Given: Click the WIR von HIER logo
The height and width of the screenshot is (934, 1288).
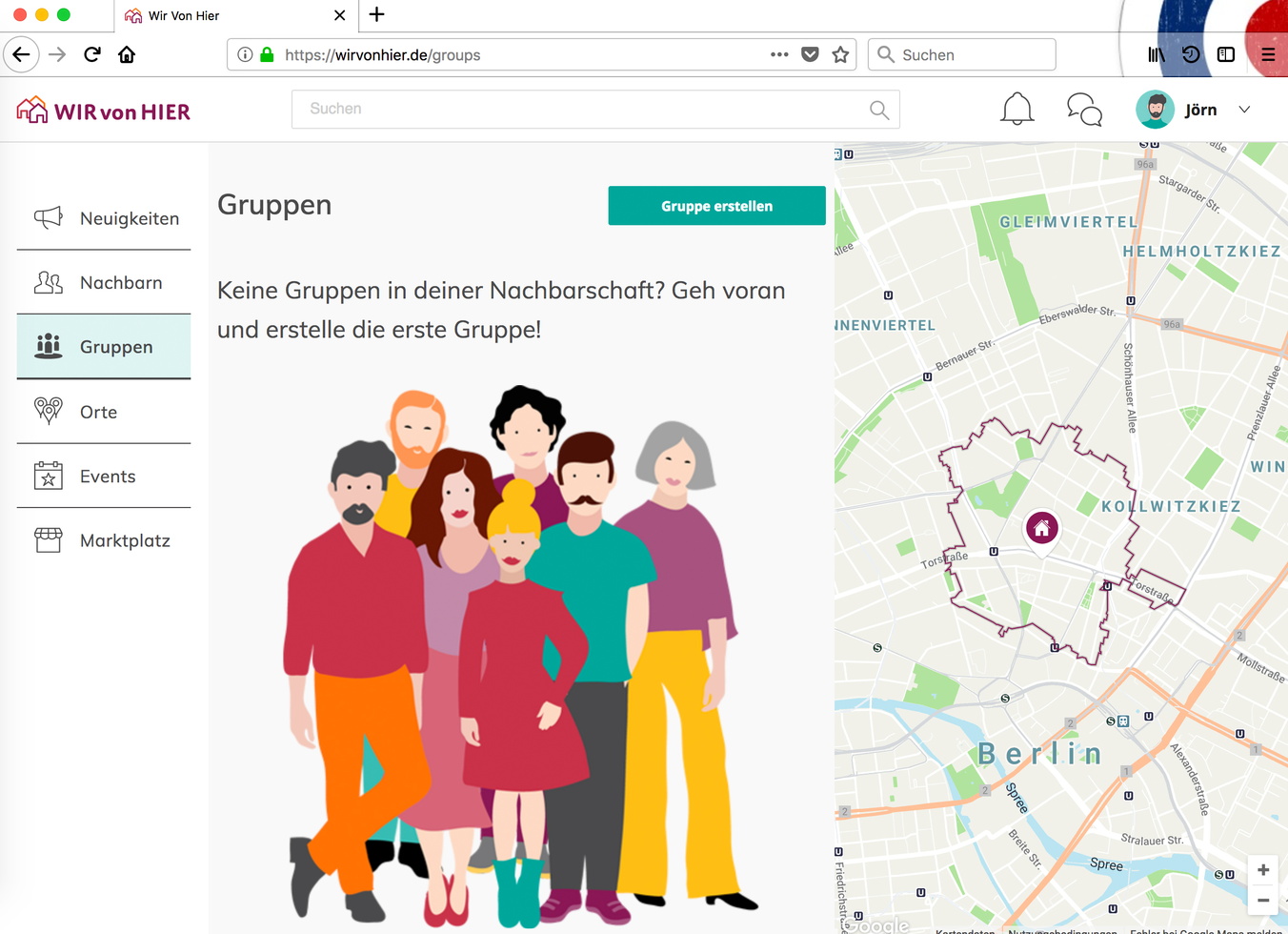Looking at the screenshot, I should [x=104, y=111].
